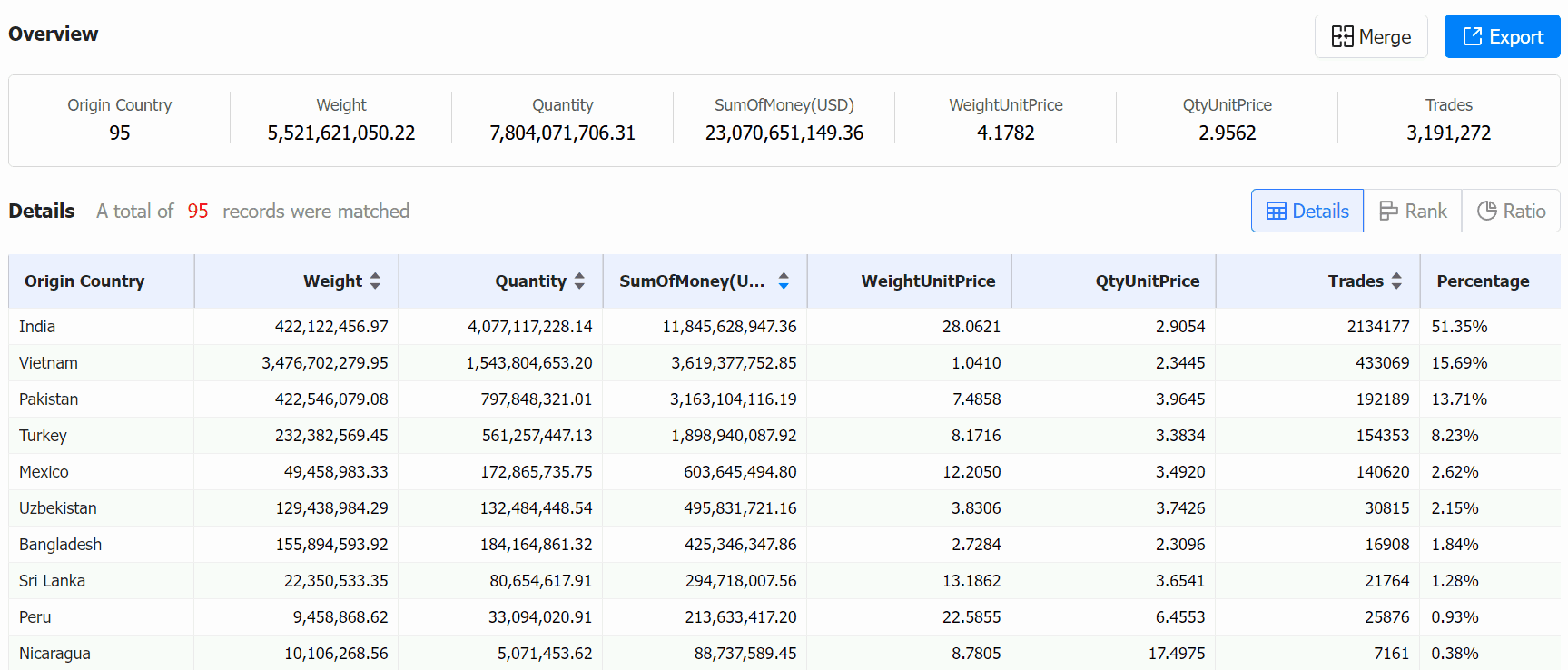The width and height of the screenshot is (1568, 670).
Task: Click overview SumOfMoney total 23,070,651,149.36
Action: [x=784, y=133]
